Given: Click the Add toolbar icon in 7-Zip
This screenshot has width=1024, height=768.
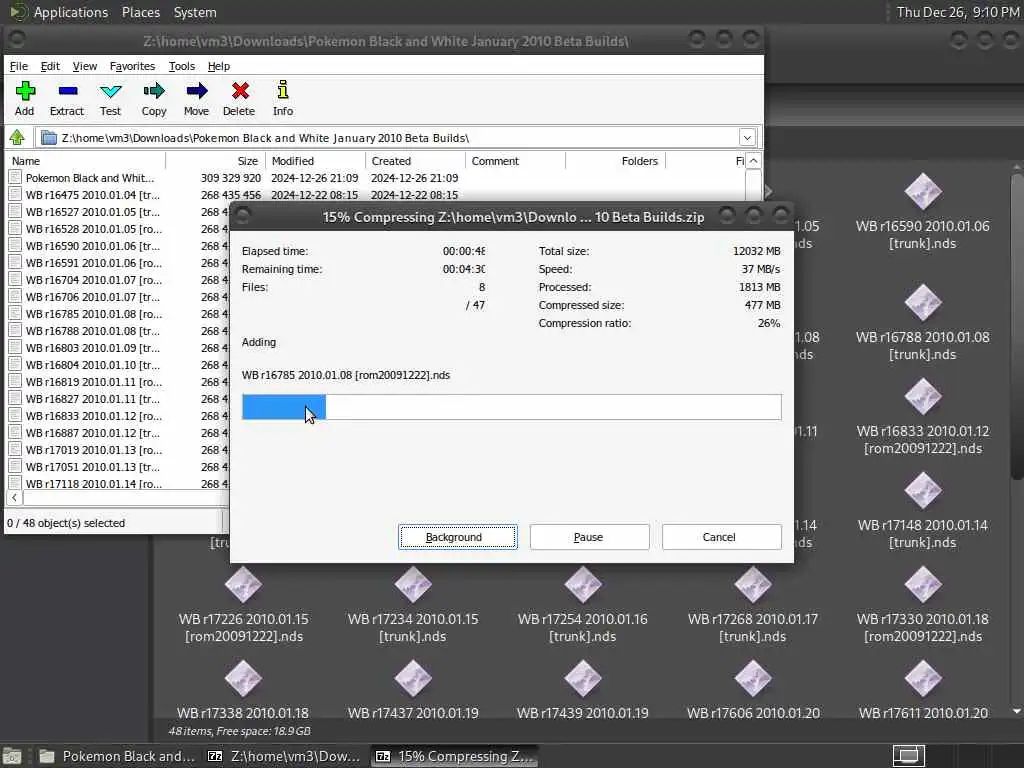Looking at the screenshot, I should tap(25, 98).
